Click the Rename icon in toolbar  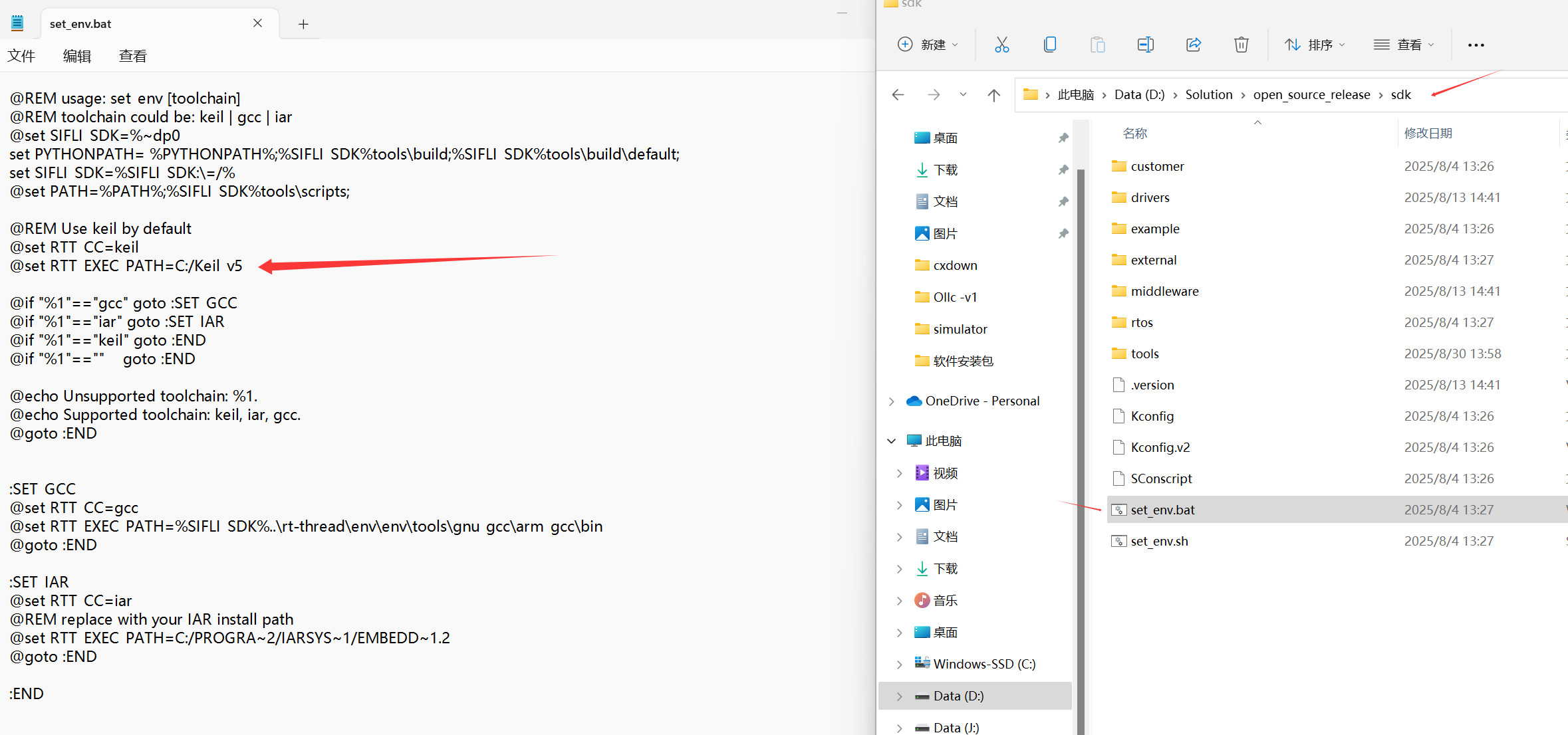(1145, 45)
